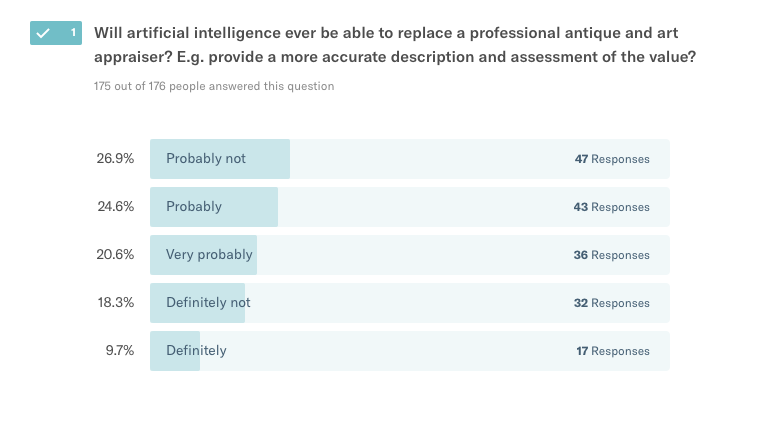
Task: Click the '43 Responses' count
Action: 612,207
